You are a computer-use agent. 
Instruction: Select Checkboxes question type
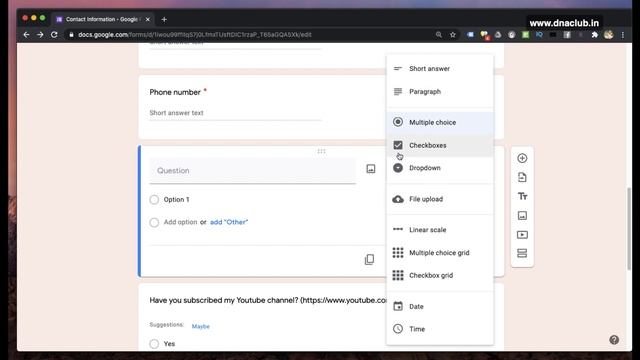[x=440, y=145]
